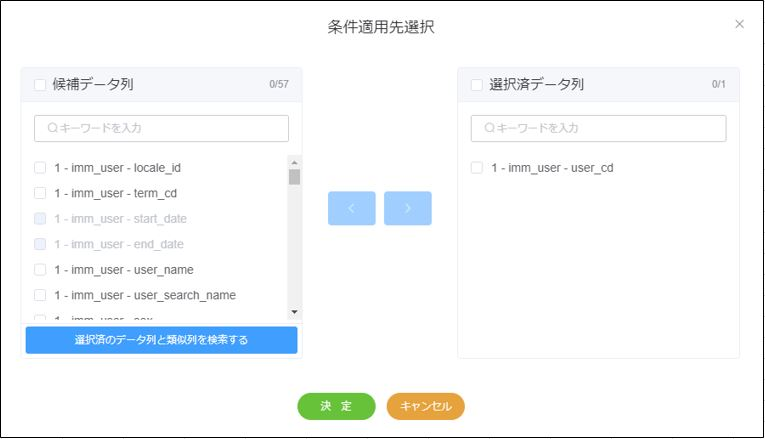The image size is (765, 439).
Task: Check the imm_user - user_search_name checkbox
Action: pyautogui.click(x=40, y=295)
